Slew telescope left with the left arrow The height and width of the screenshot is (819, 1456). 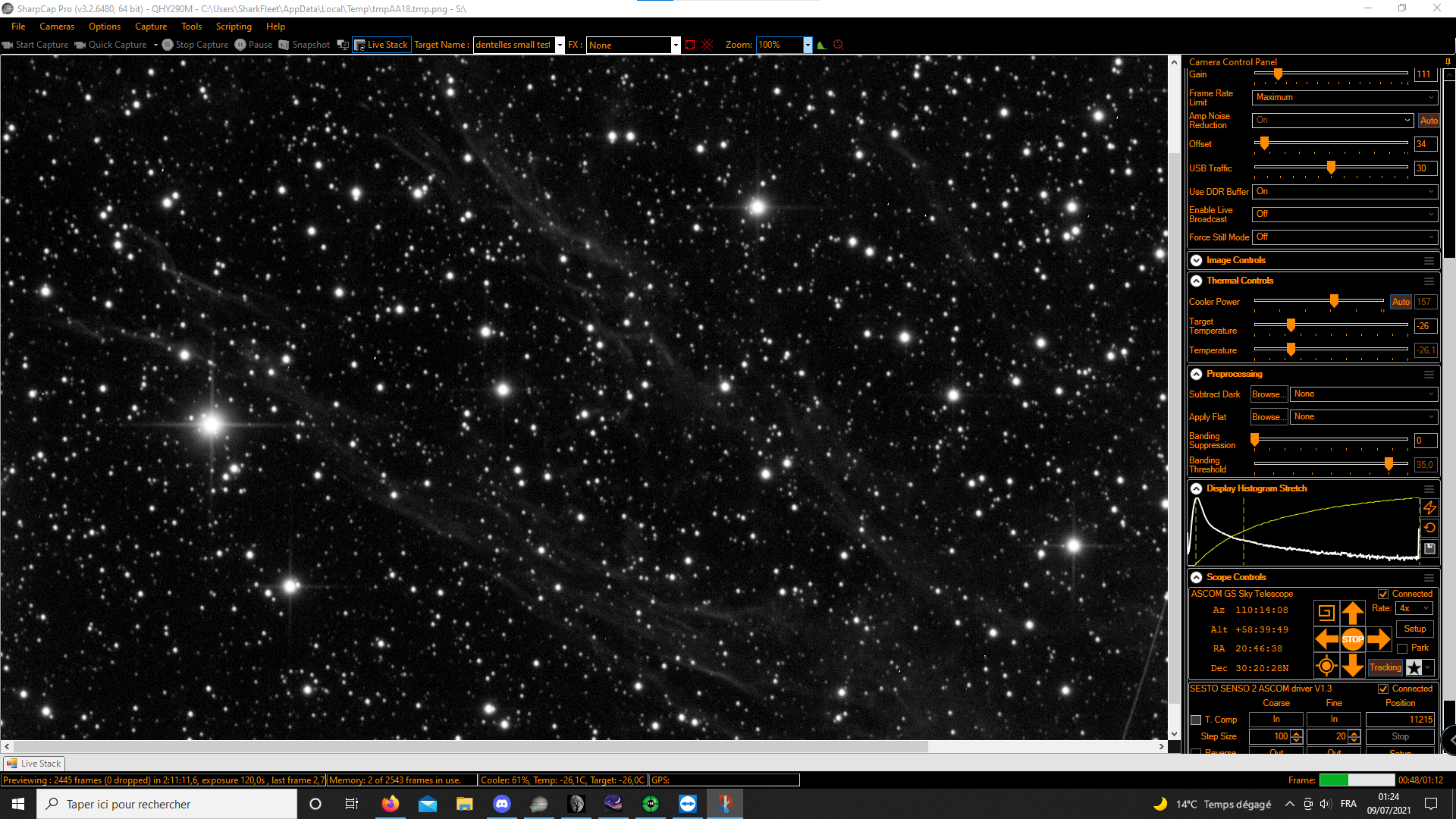coord(1326,639)
